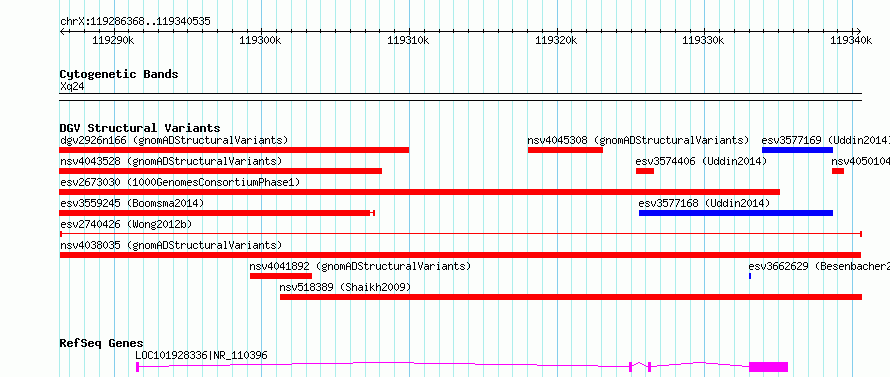890x377 pixels.
Task: Click the 119320k ruler tick label
Action: 556,41
